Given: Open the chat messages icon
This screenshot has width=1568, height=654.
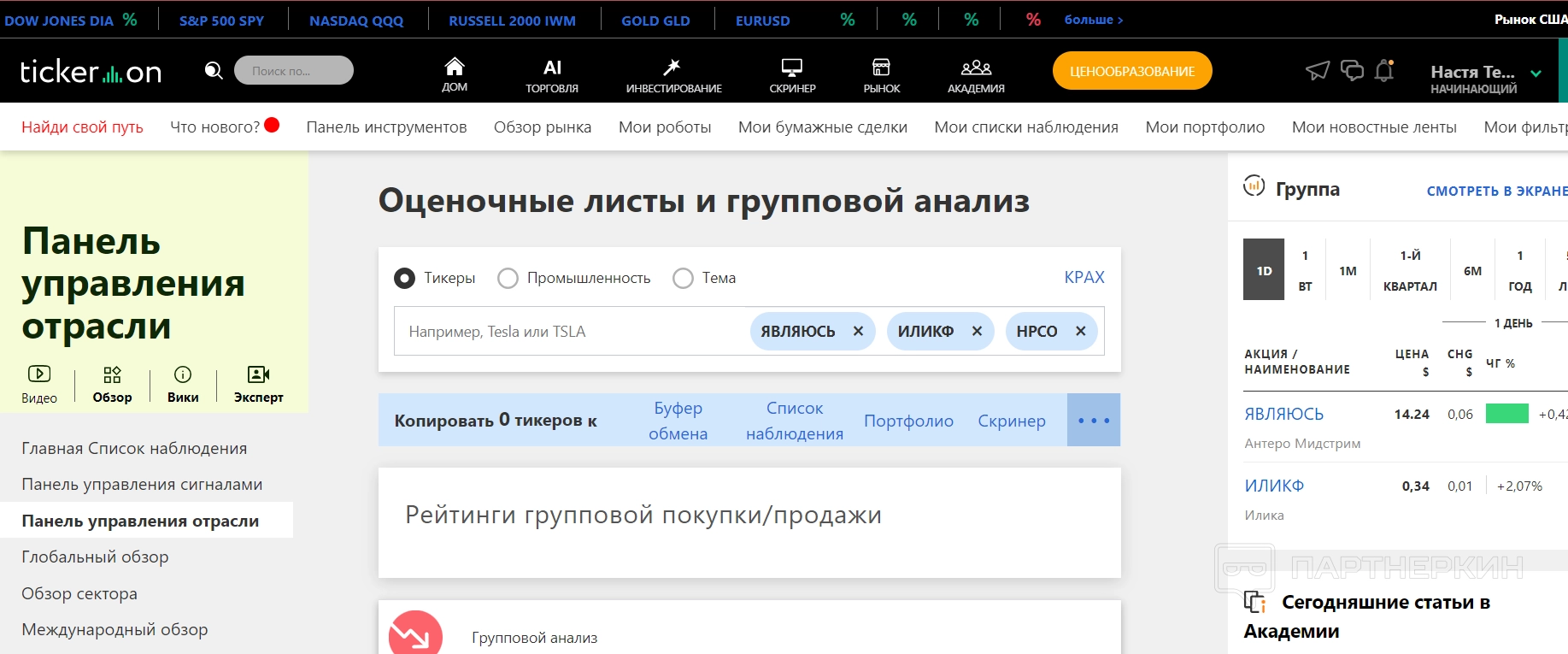Looking at the screenshot, I should 1352,71.
